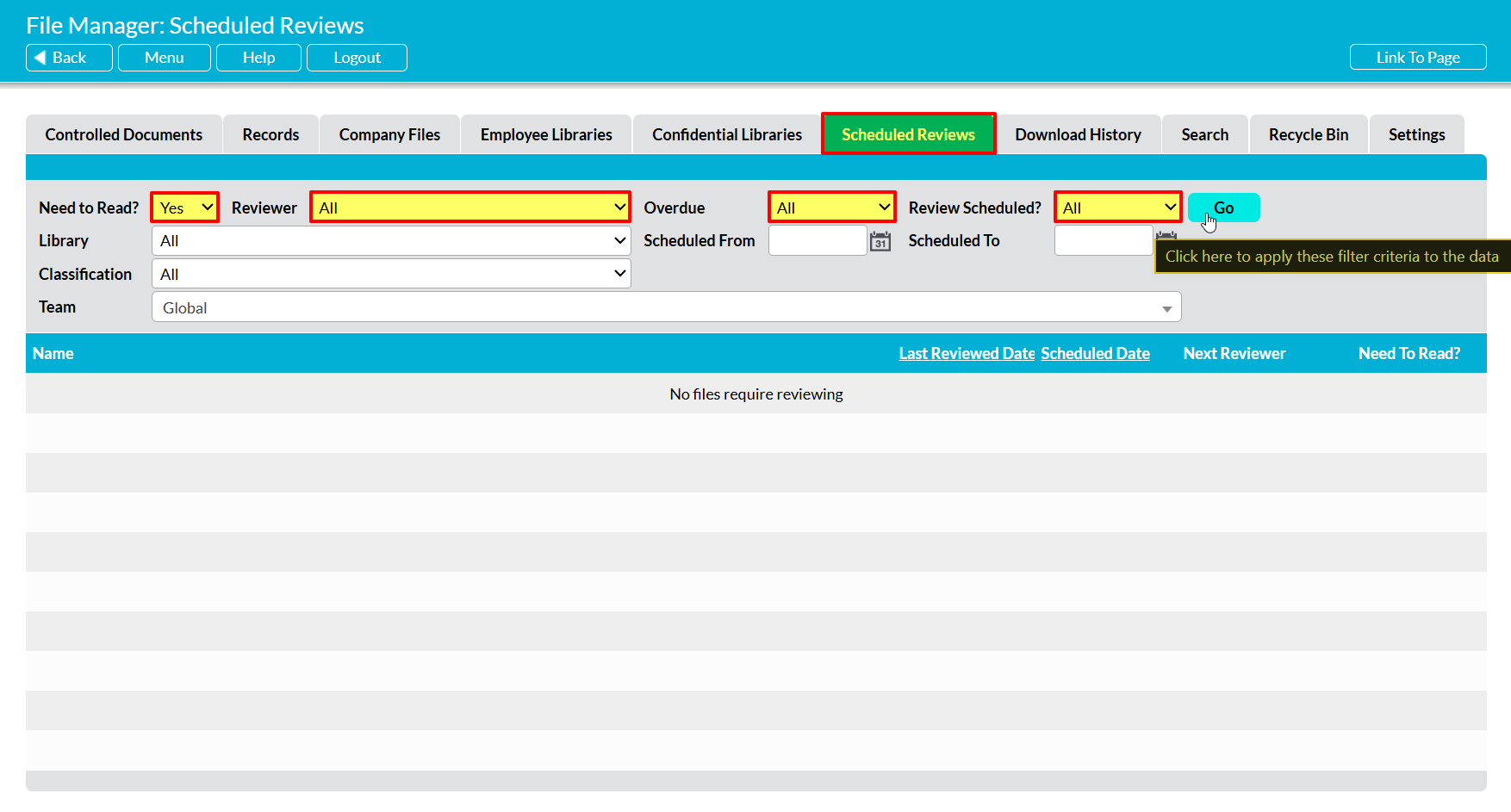This screenshot has width=1511, height=812.
Task: Open the Library dropdown list
Action: pos(391,241)
